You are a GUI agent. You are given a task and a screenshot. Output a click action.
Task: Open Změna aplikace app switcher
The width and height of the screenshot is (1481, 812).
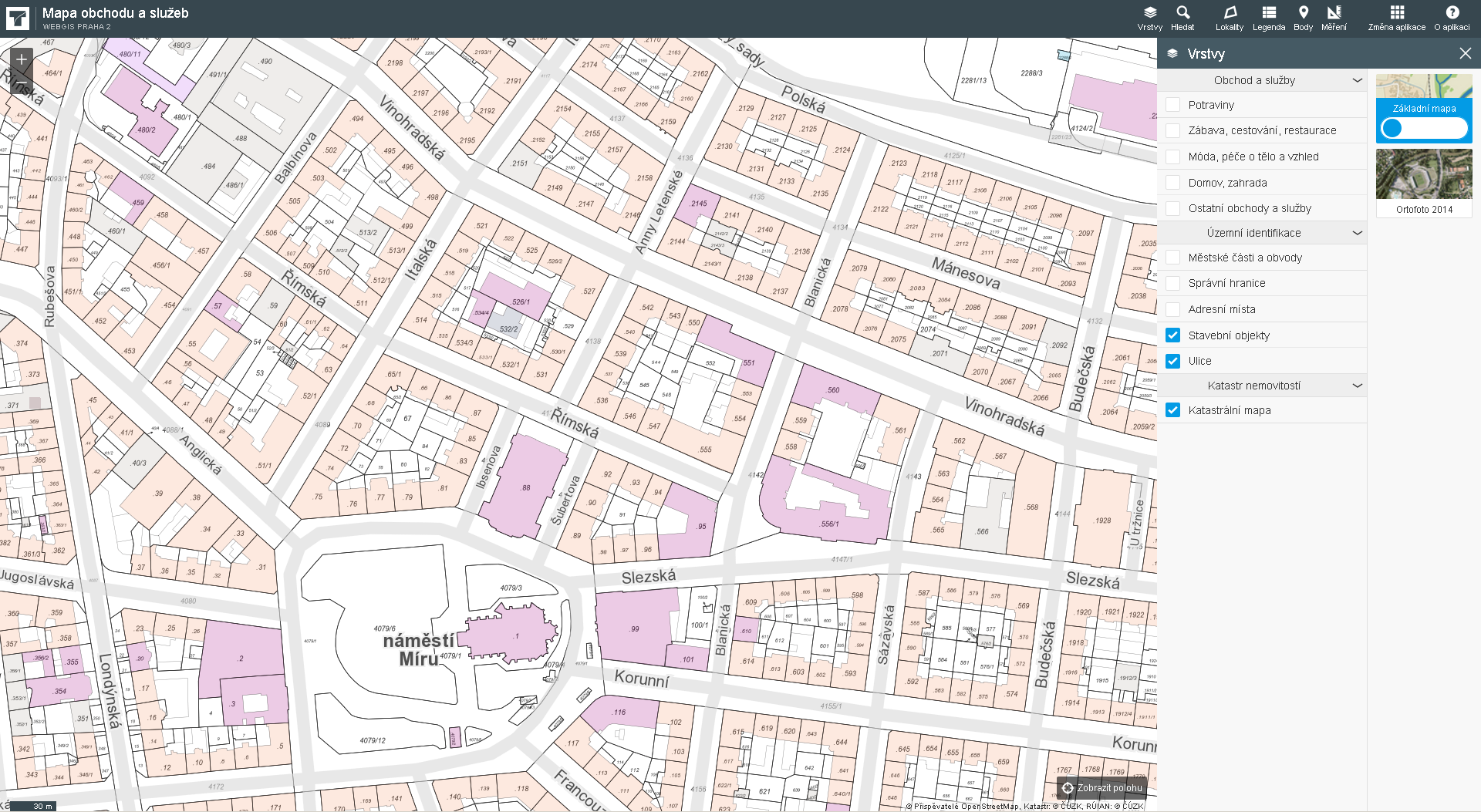tap(1397, 19)
